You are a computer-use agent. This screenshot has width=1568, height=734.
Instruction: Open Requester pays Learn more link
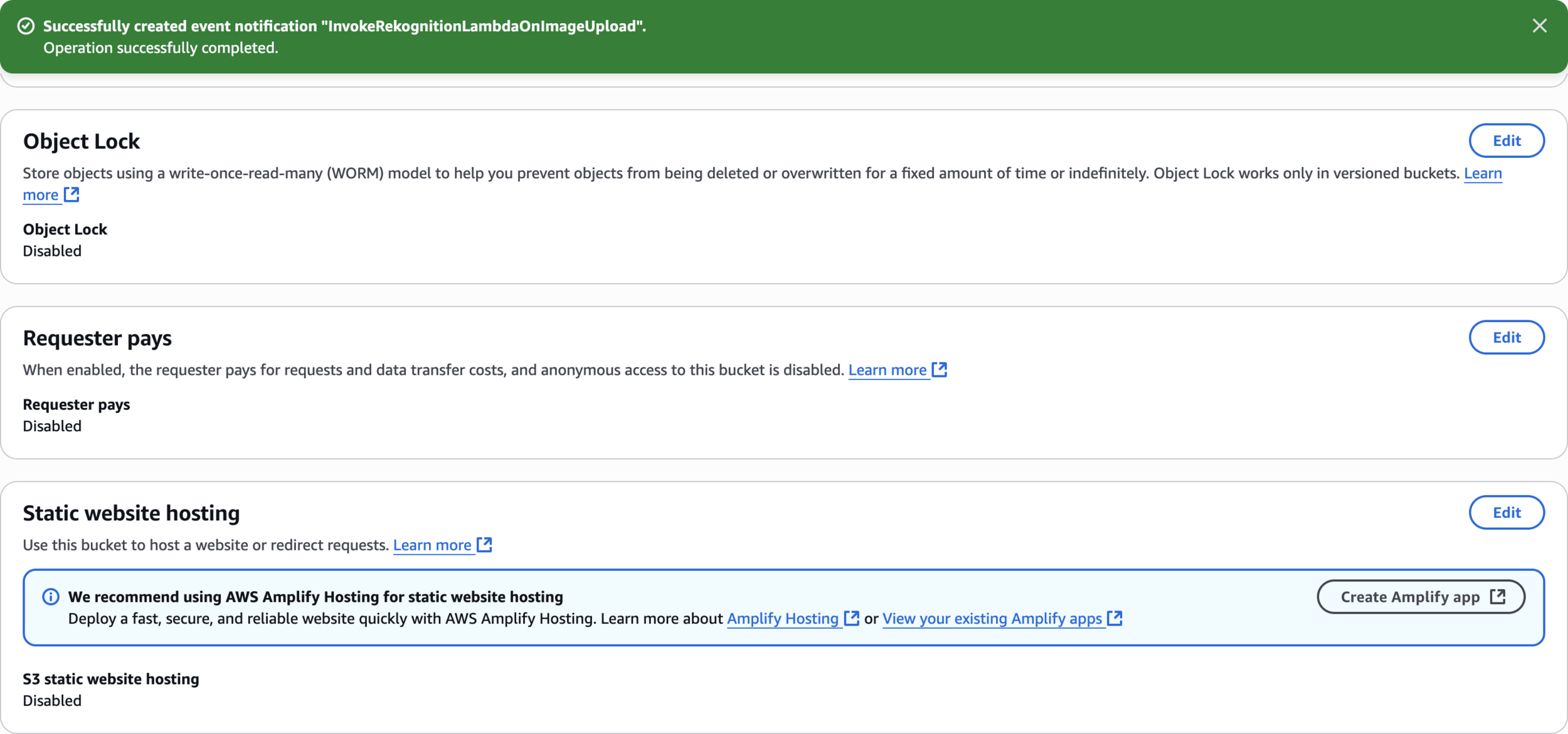887,370
